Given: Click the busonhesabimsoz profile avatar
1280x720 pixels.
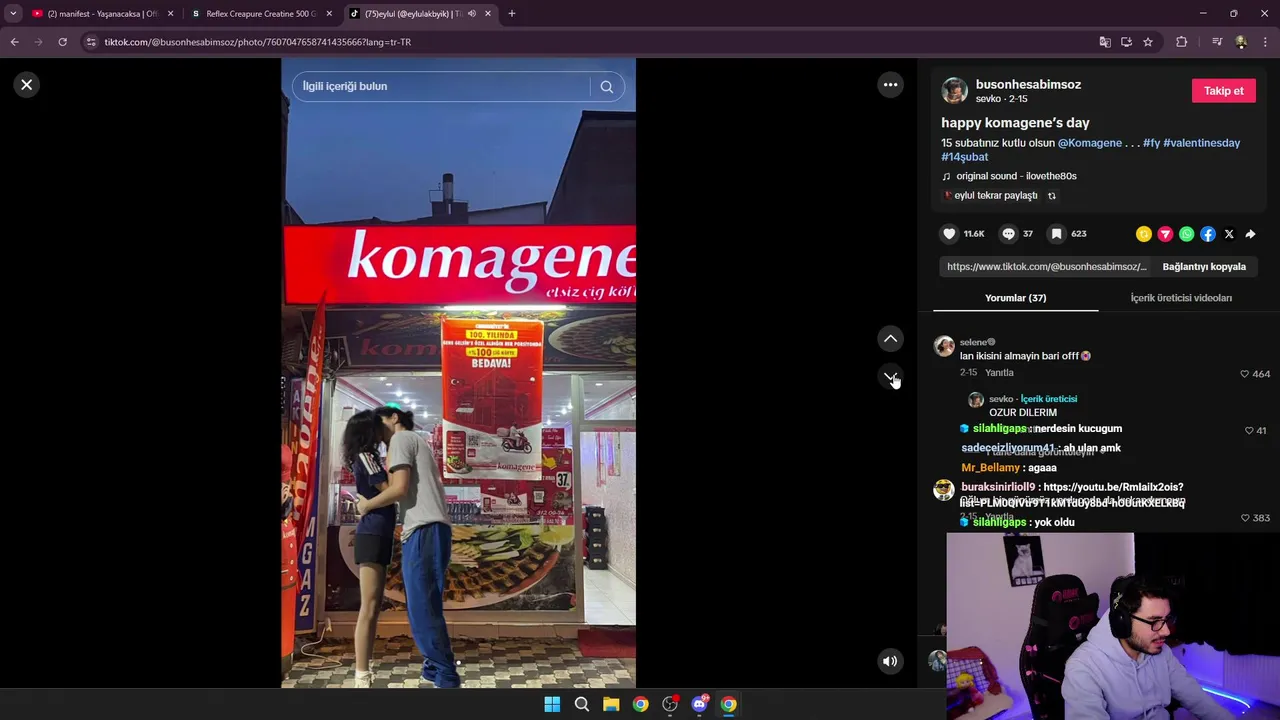Looking at the screenshot, I should [954, 91].
